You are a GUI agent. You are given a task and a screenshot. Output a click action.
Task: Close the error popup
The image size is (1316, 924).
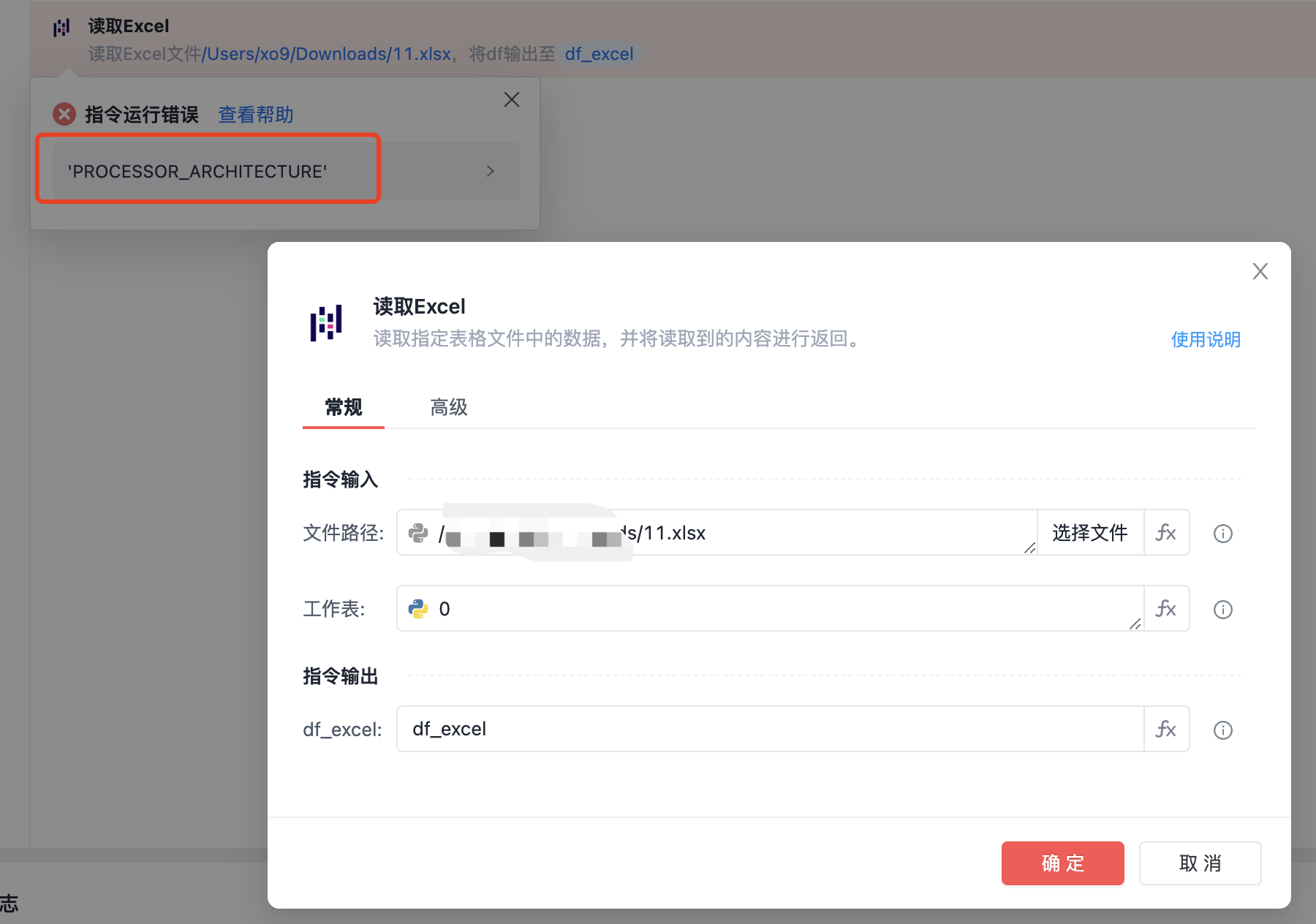click(x=512, y=99)
